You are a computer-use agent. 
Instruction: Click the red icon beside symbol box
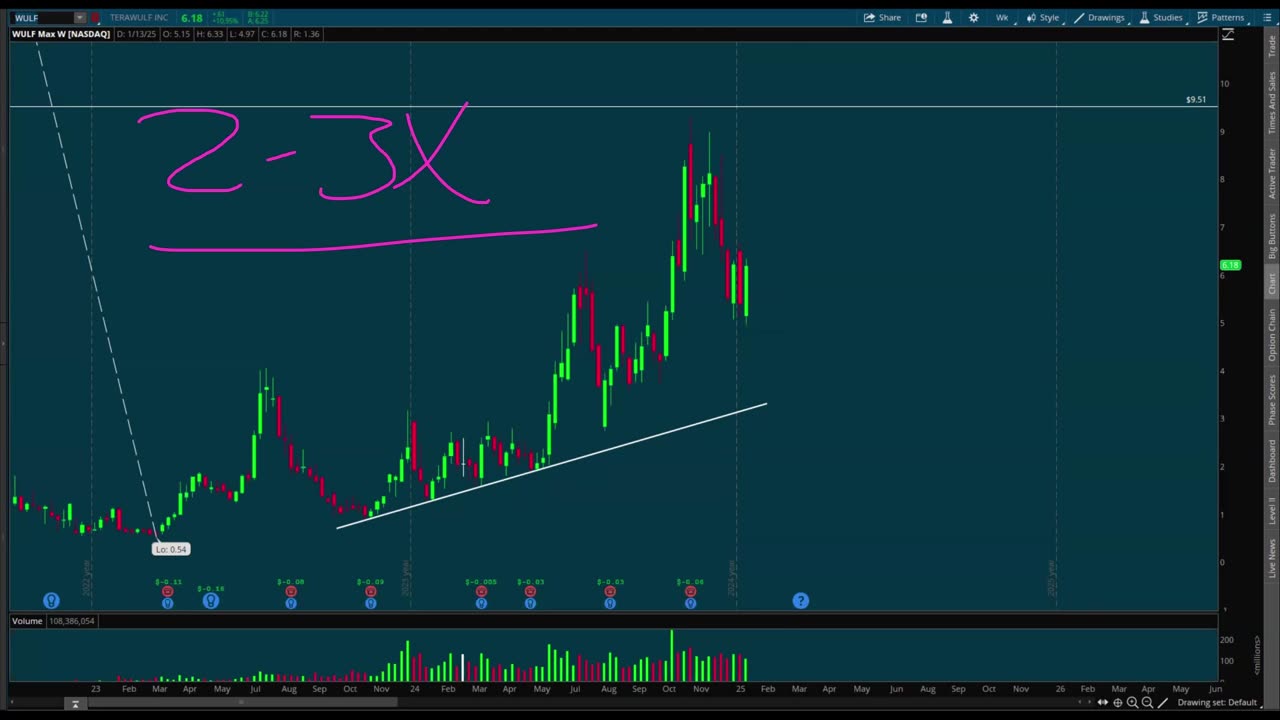point(95,18)
